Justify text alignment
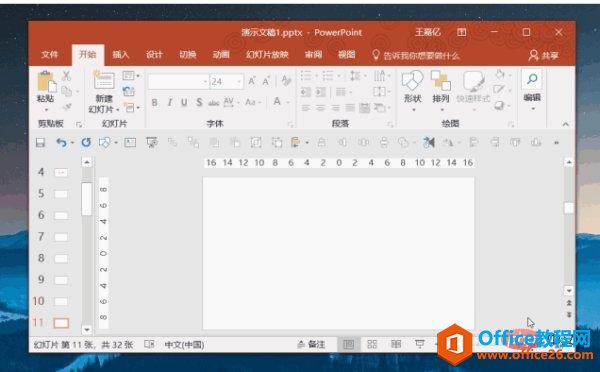Viewport: 600px width, 372px height. point(350,108)
